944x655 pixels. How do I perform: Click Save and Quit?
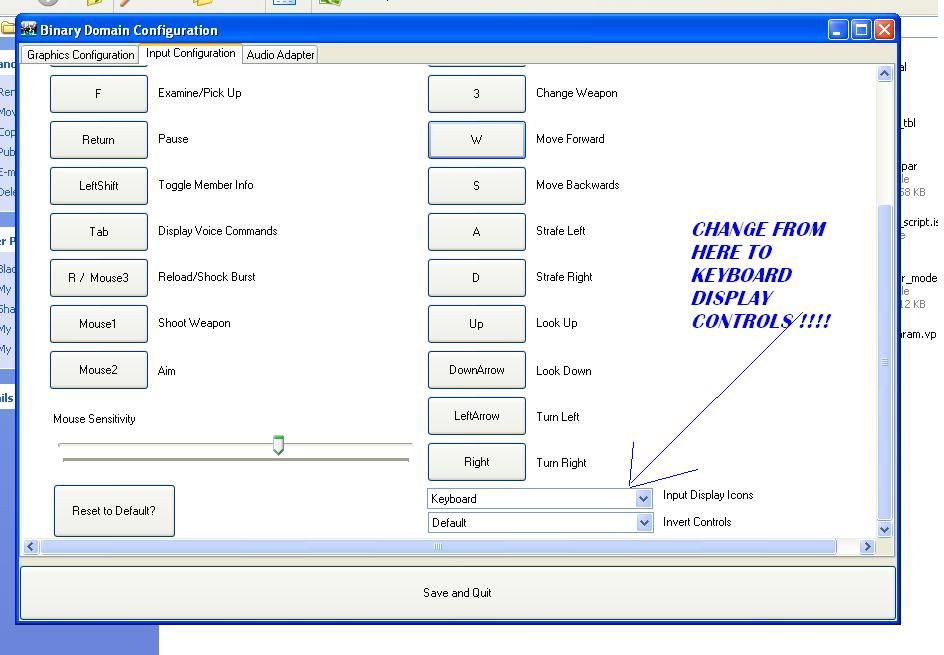click(x=458, y=593)
